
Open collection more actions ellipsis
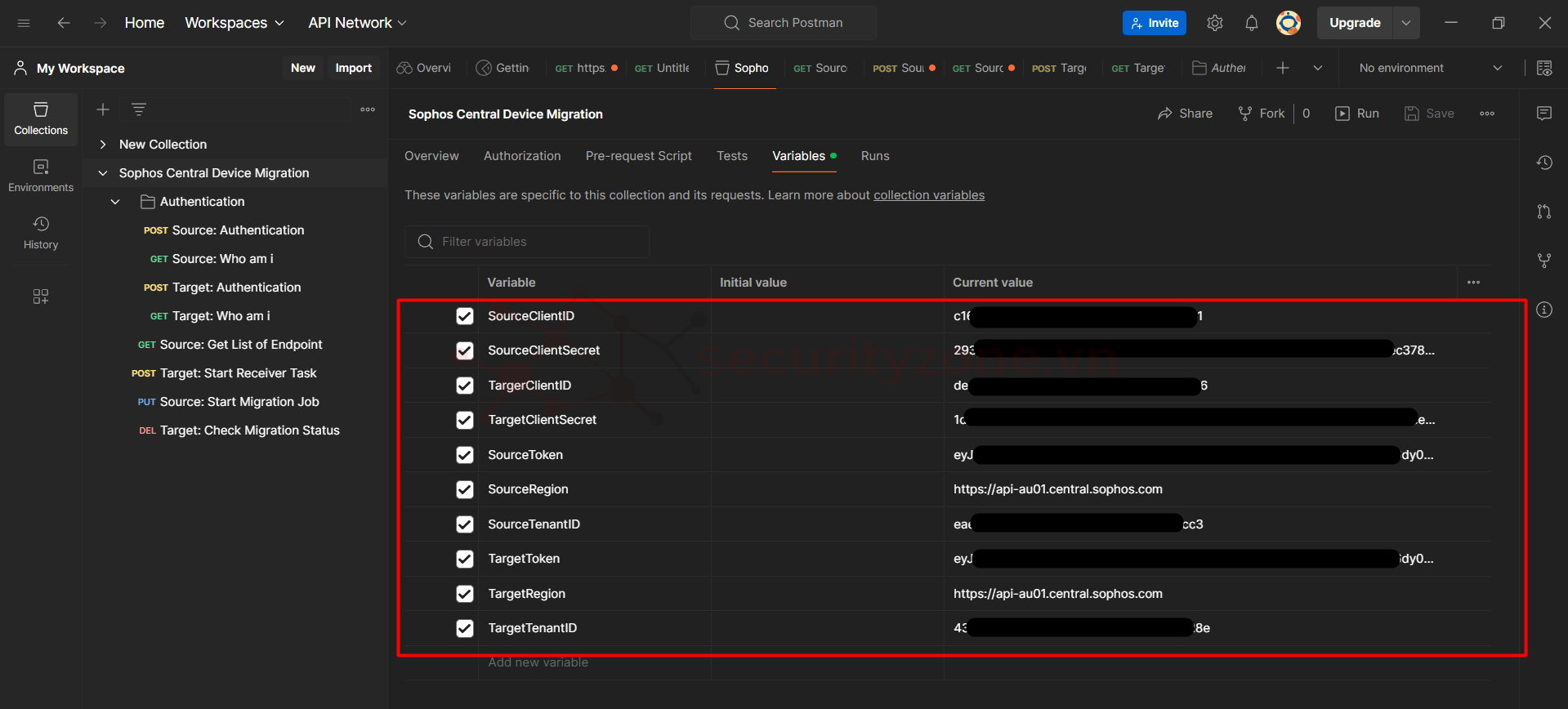tap(1487, 114)
